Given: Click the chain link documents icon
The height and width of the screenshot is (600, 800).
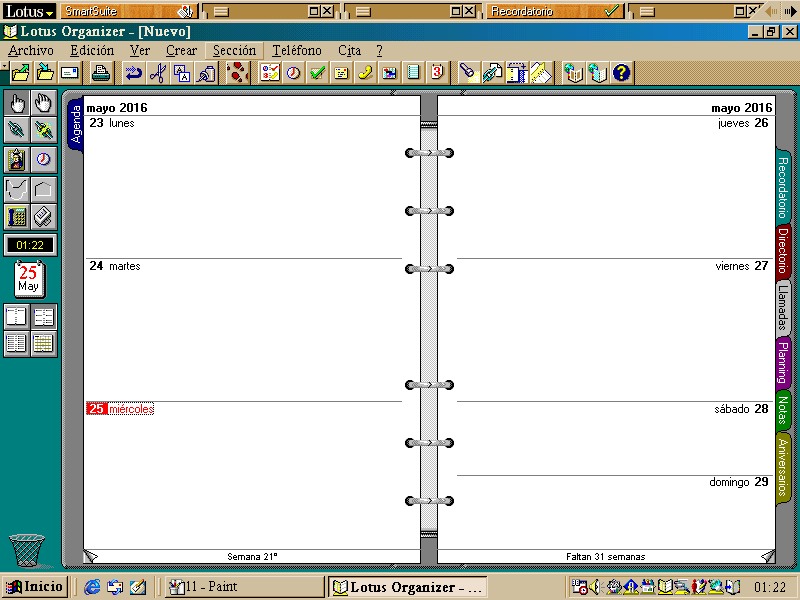Looking at the screenshot, I should [492, 72].
